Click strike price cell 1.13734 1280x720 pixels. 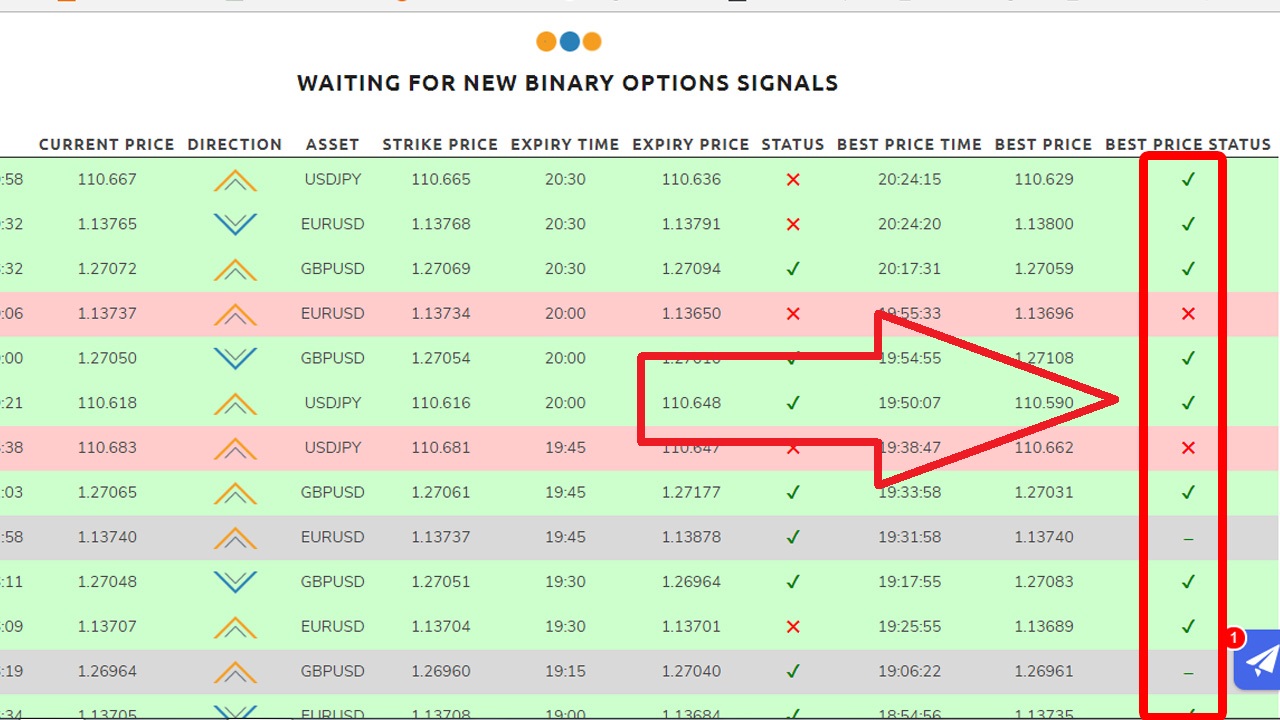click(440, 314)
